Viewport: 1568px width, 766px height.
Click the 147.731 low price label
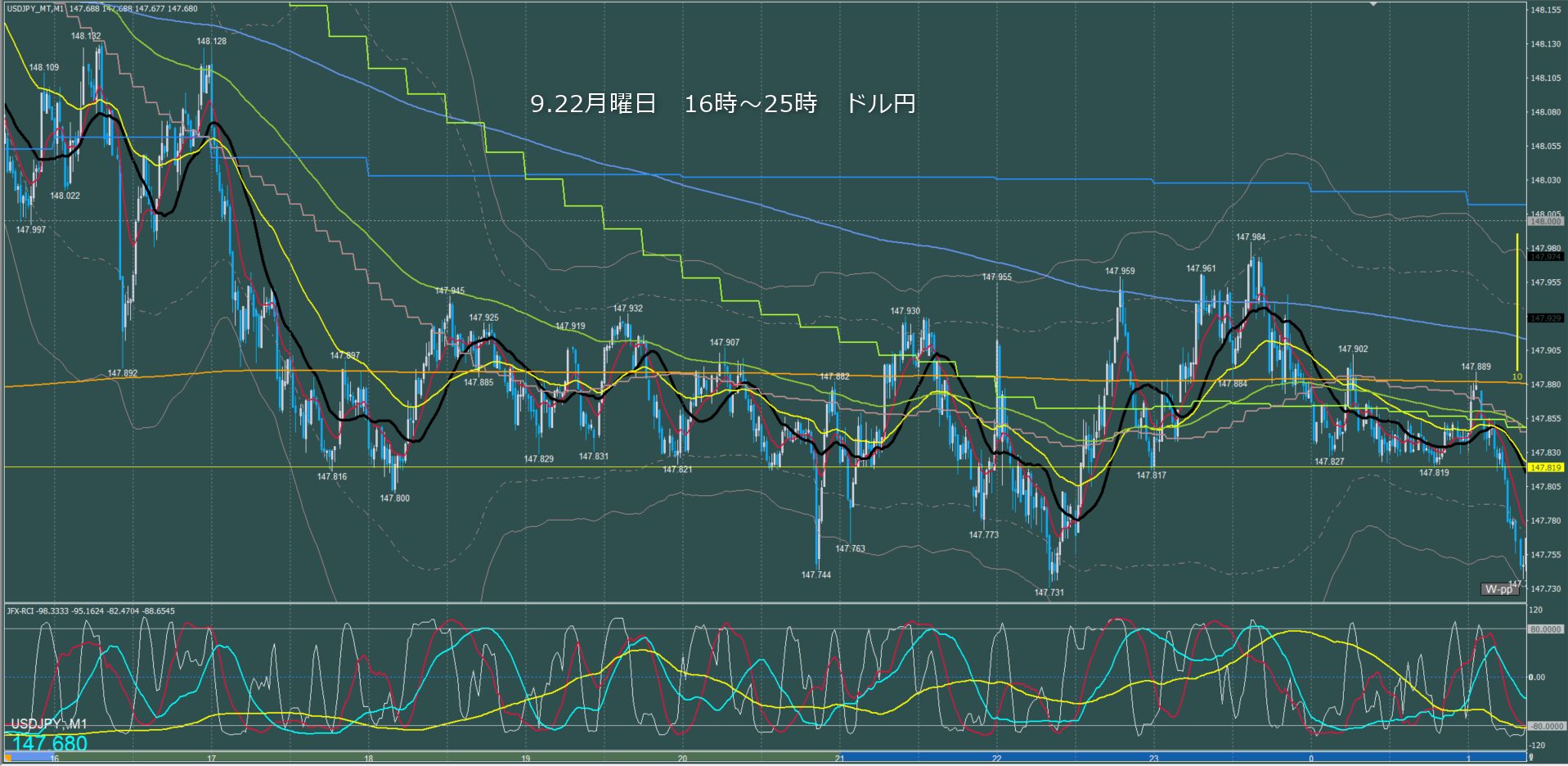(x=1049, y=593)
